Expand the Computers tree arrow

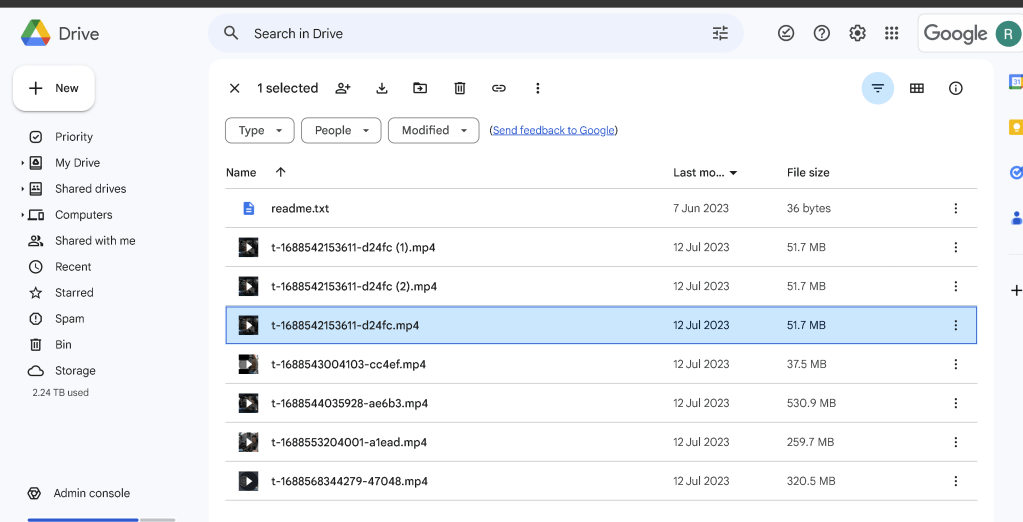[22, 215]
